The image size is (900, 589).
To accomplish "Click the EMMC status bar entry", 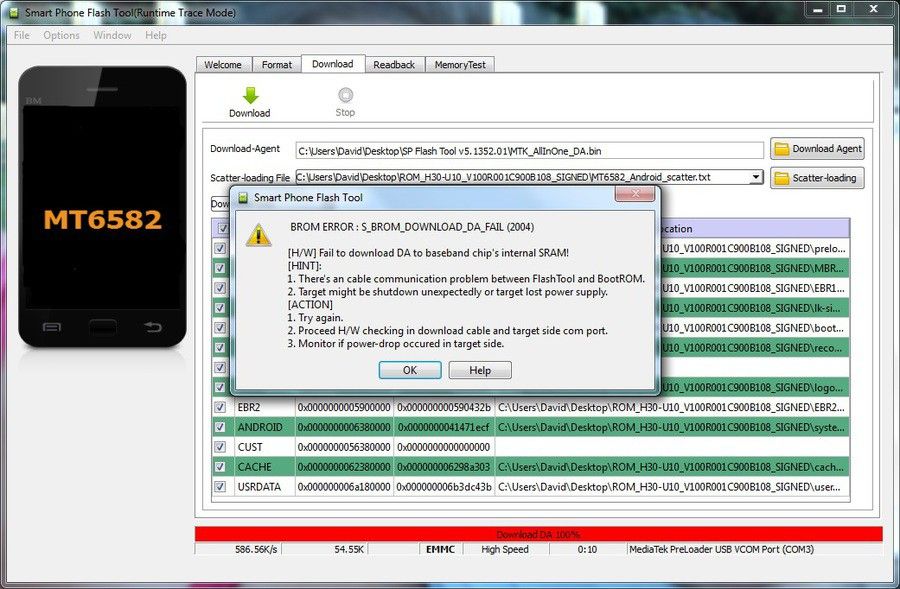I will coord(440,549).
